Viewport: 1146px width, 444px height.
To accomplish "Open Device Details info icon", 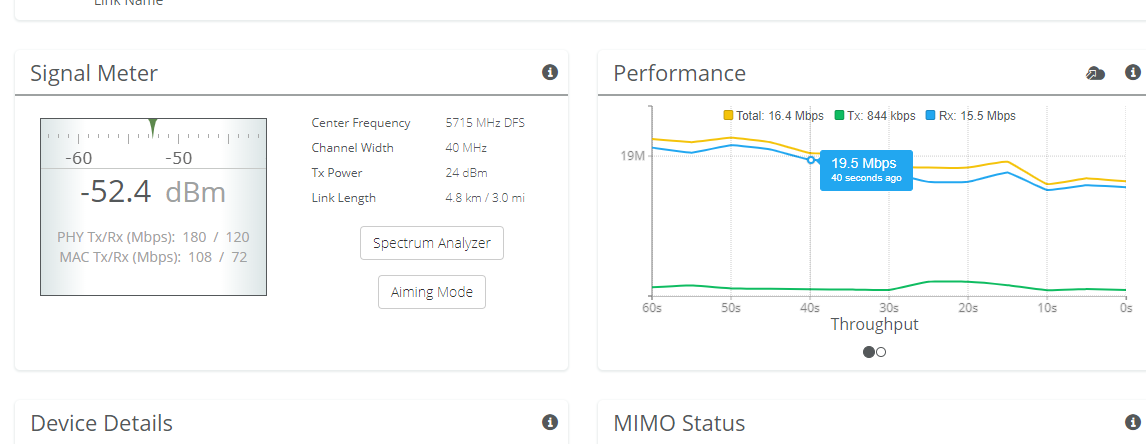I will [549, 422].
